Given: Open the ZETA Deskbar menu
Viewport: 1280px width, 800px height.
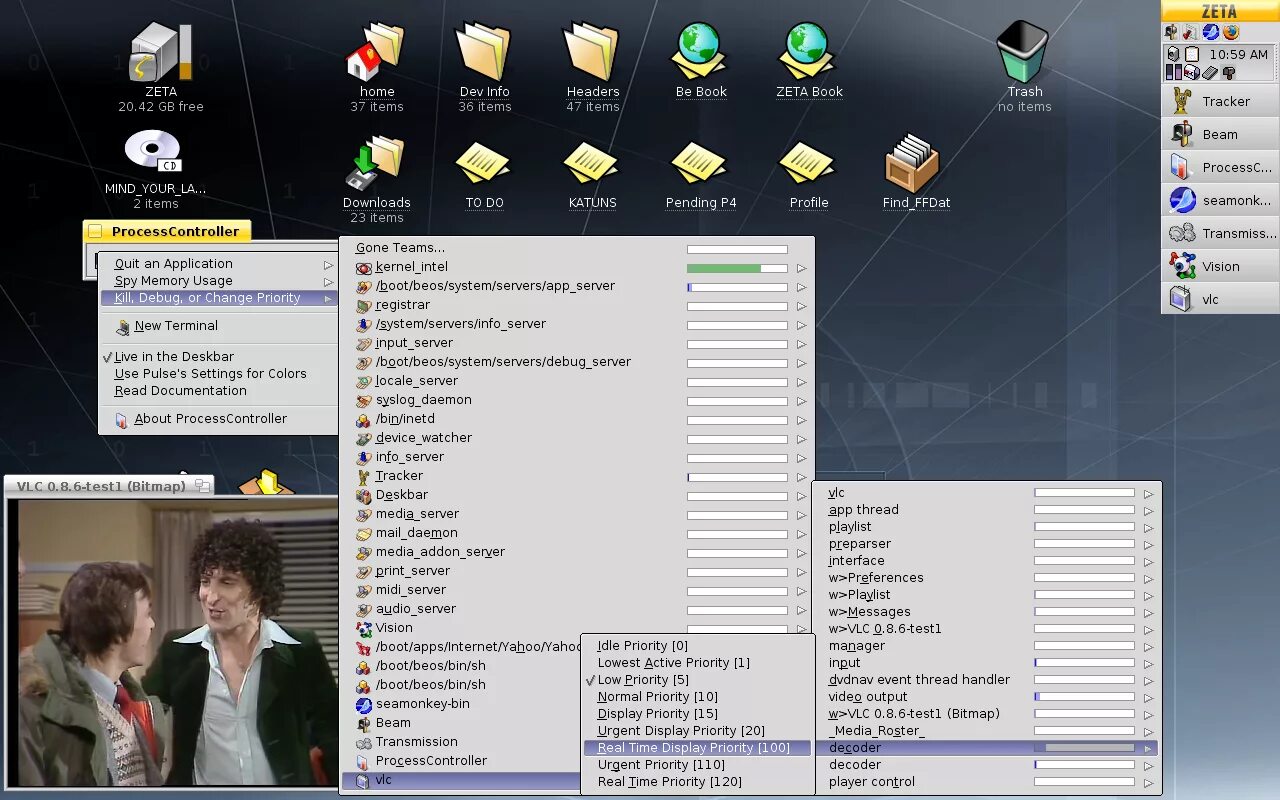Looking at the screenshot, I should tap(1220, 11).
